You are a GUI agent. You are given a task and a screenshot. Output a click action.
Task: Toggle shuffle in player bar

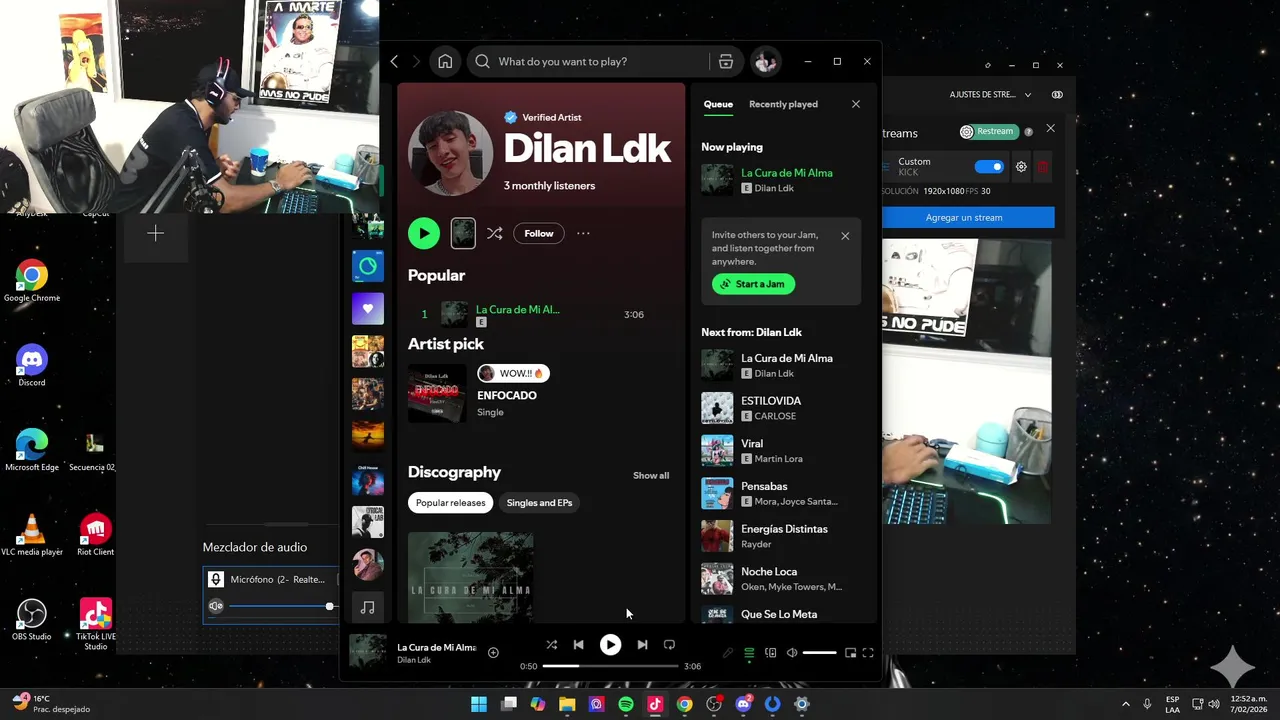click(551, 645)
